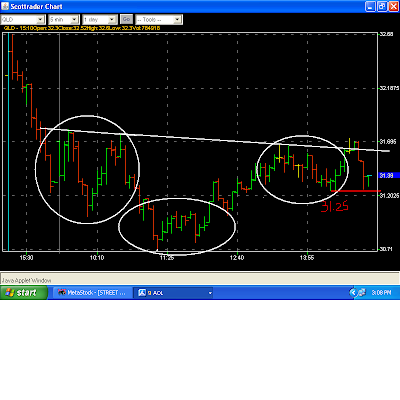Open the Windows start menu
Screen dimensions: 400x400
click(x=23, y=293)
